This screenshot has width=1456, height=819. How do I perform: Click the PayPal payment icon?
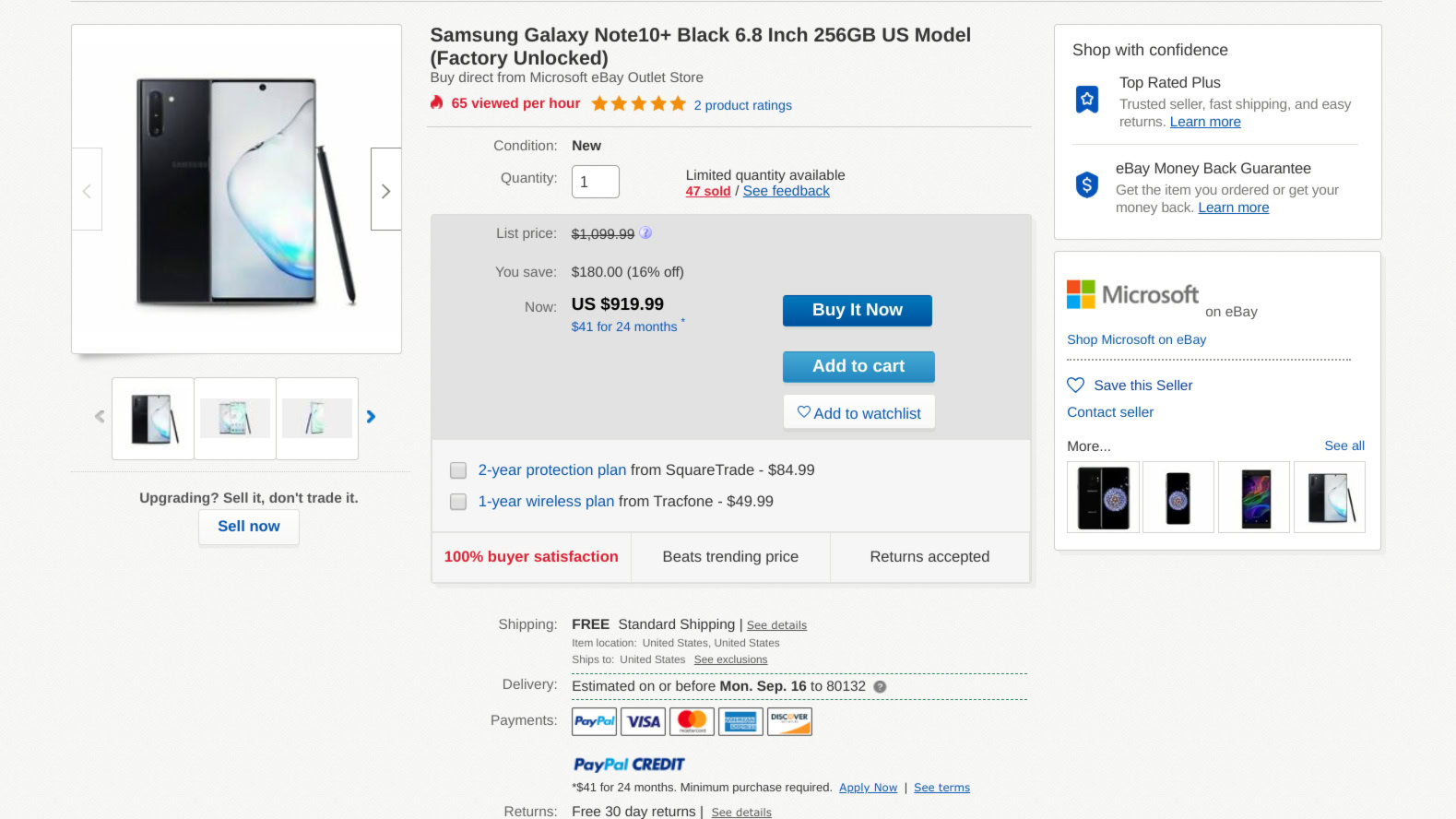point(594,721)
